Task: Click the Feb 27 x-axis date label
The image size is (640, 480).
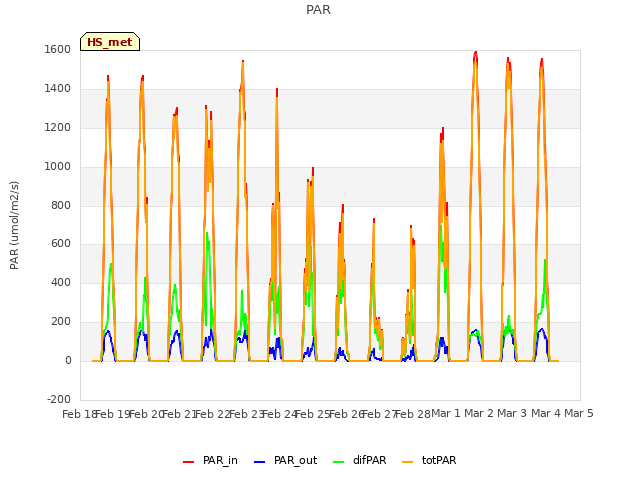Action: coord(380,414)
